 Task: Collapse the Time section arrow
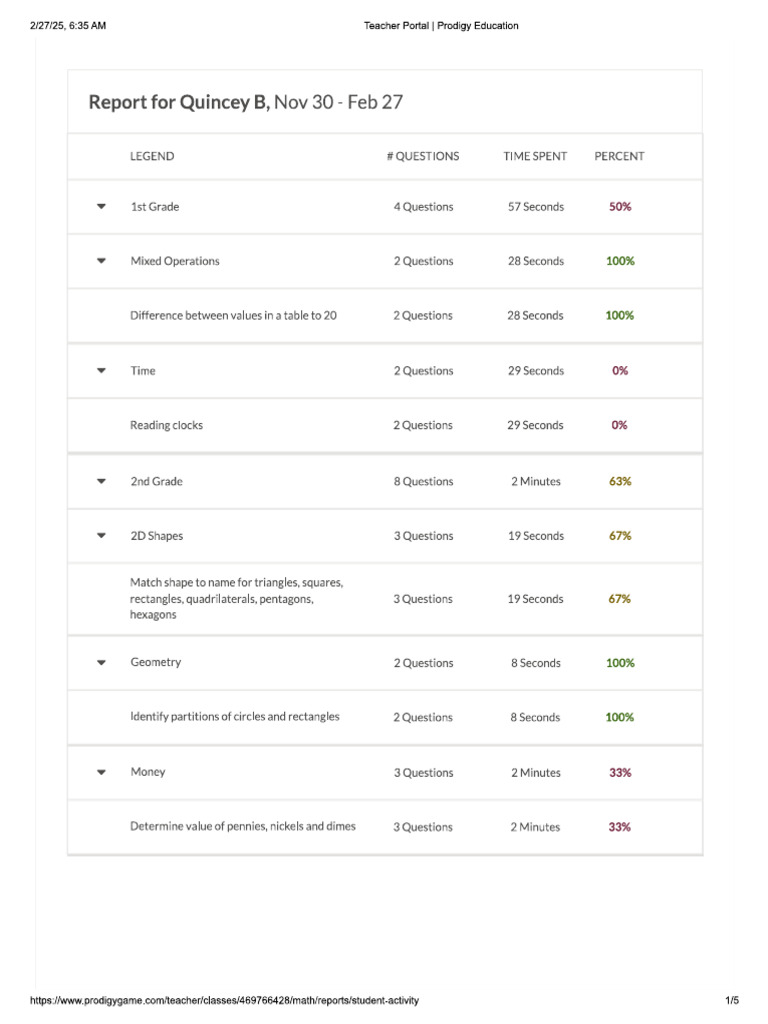pos(101,370)
